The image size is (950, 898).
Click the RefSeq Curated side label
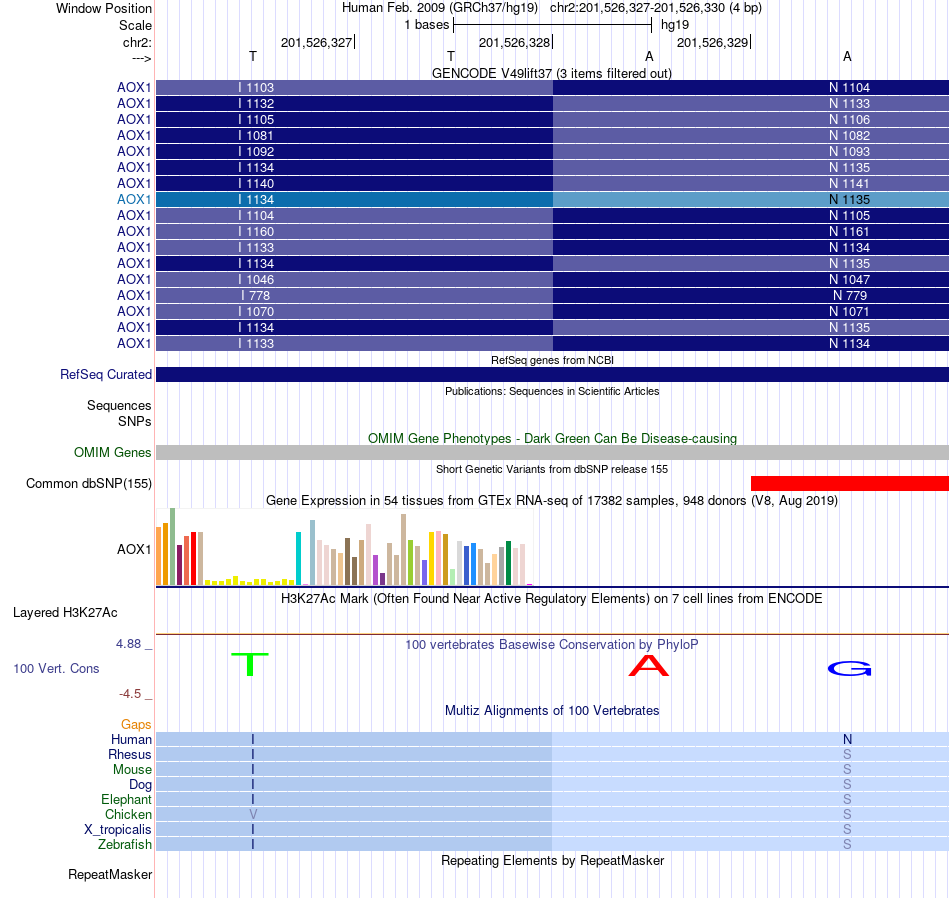pyautogui.click(x=106, y=374)
